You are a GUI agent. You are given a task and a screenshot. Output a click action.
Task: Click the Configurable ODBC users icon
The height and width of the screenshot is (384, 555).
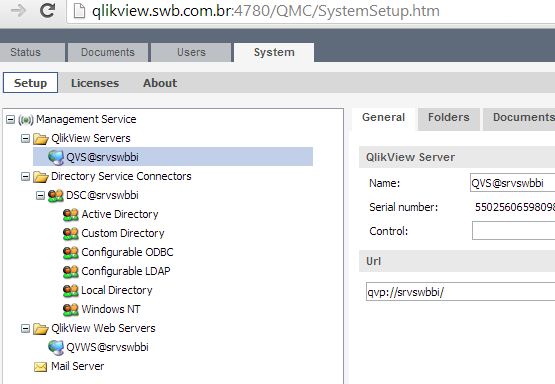(70, 253)
